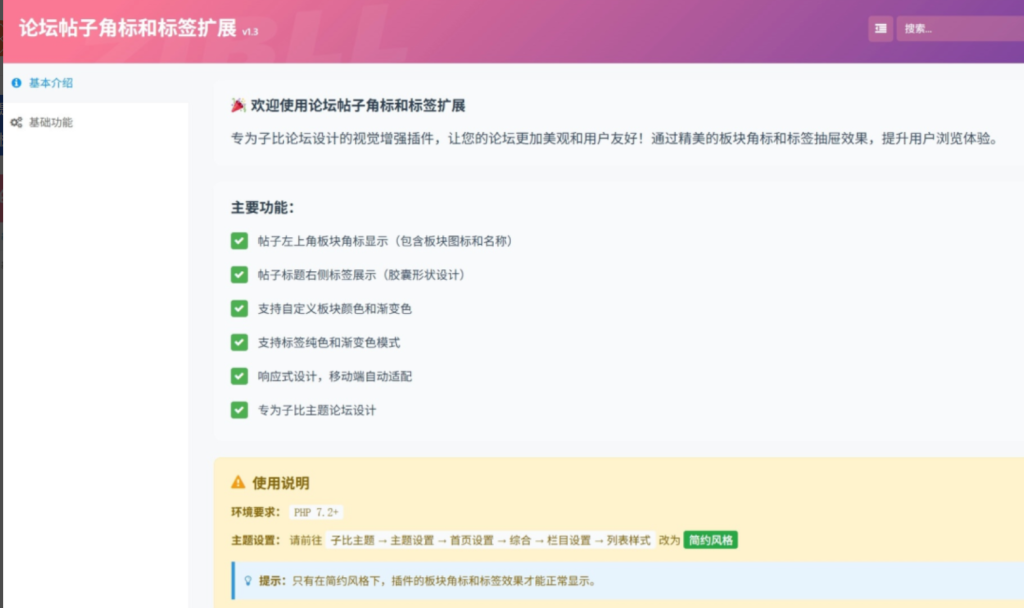Viewport: 1024px width, 608px height.
Task: Click the lightbulb icon next to 提示
Action: (x=247, y=580)
